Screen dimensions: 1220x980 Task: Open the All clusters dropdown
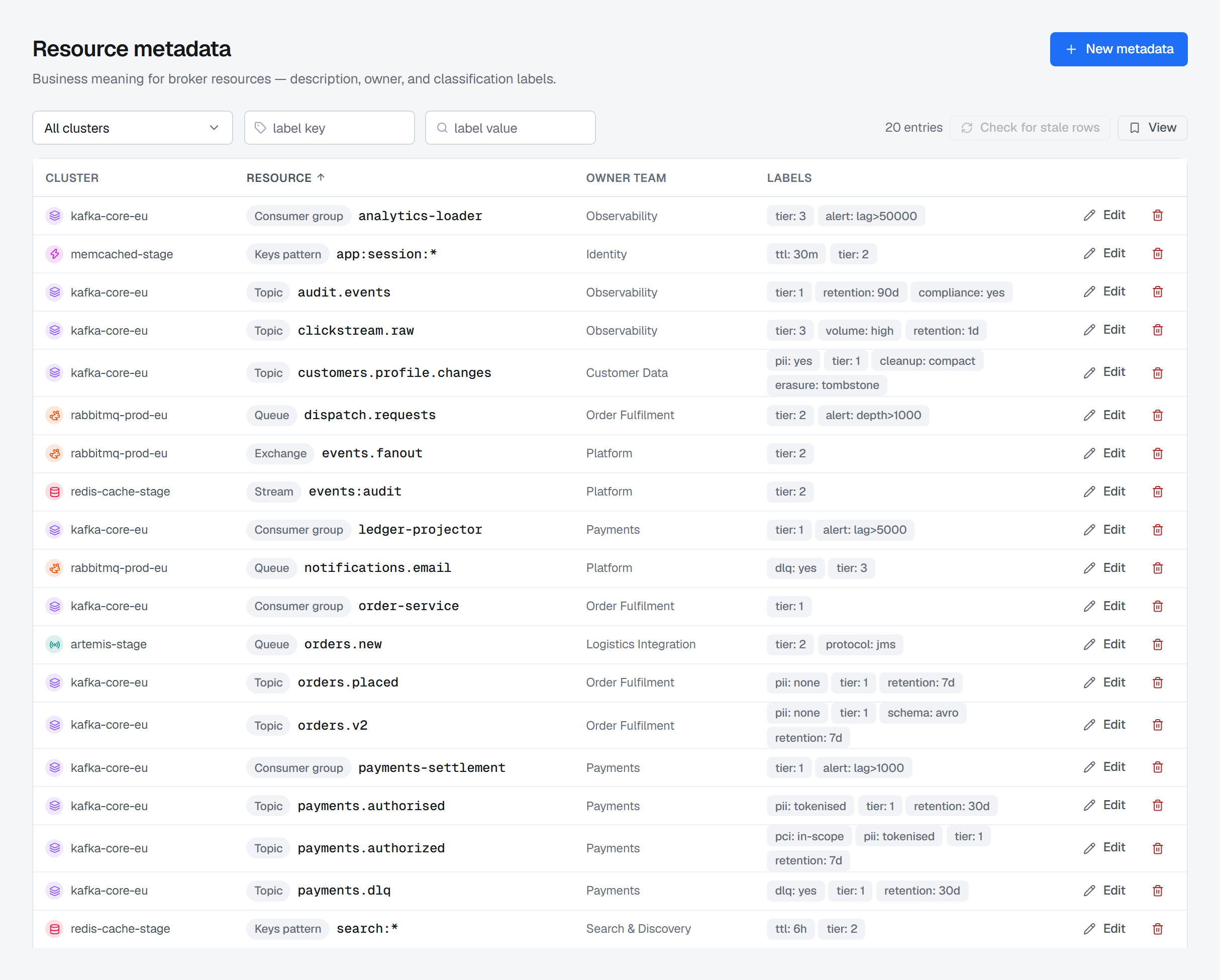pos(133,128)
